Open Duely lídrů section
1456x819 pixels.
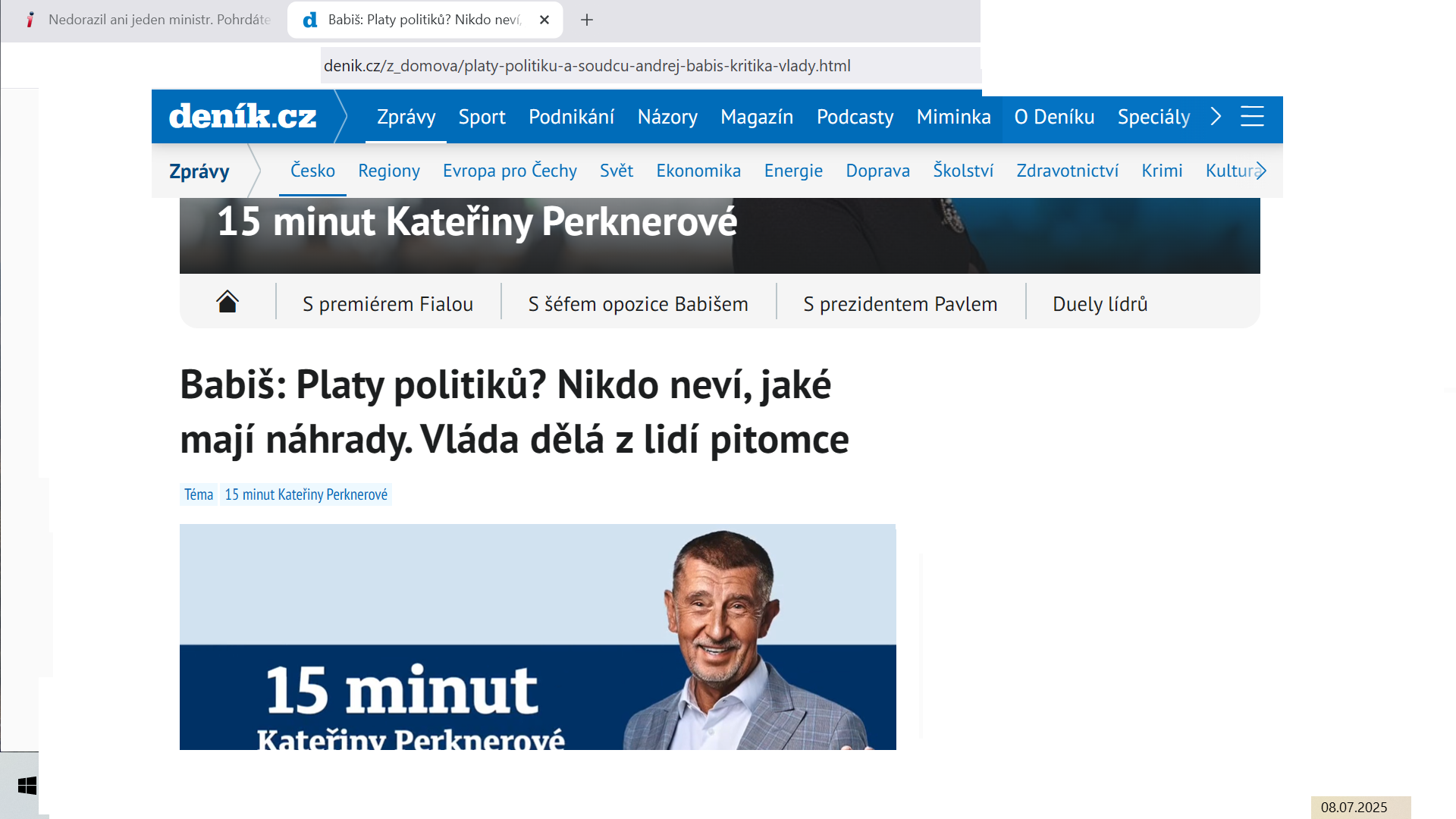pyautogui.click(x=1100, y=304)
